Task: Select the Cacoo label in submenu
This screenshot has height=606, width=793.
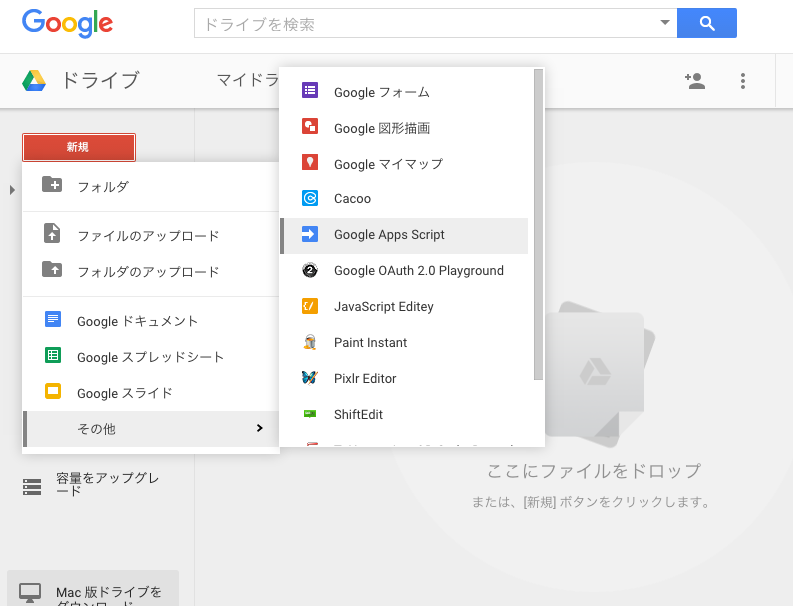Action: coord(353,199)
